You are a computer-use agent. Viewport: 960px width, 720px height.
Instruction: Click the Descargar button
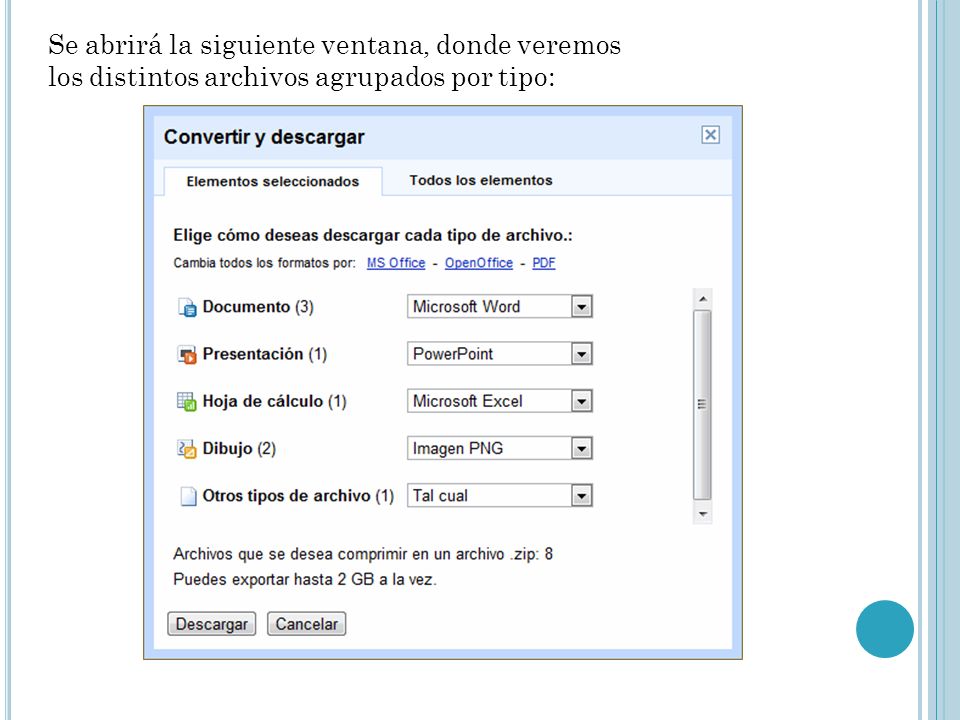(212, 624)
